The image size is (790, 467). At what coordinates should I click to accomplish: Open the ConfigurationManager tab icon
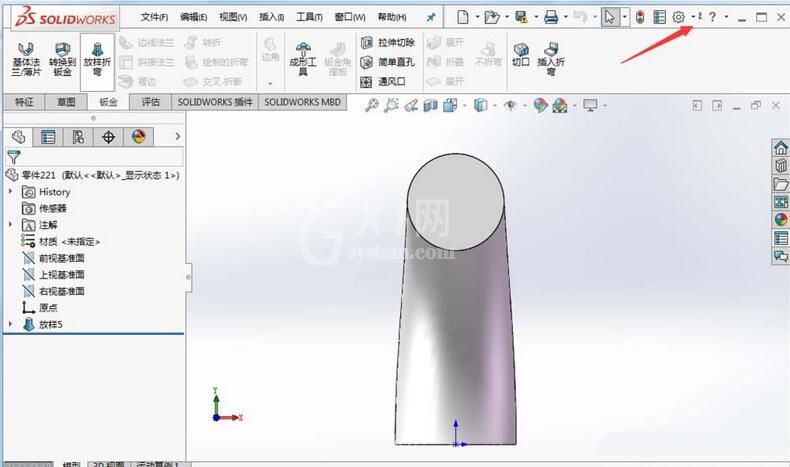click(78, 137)
